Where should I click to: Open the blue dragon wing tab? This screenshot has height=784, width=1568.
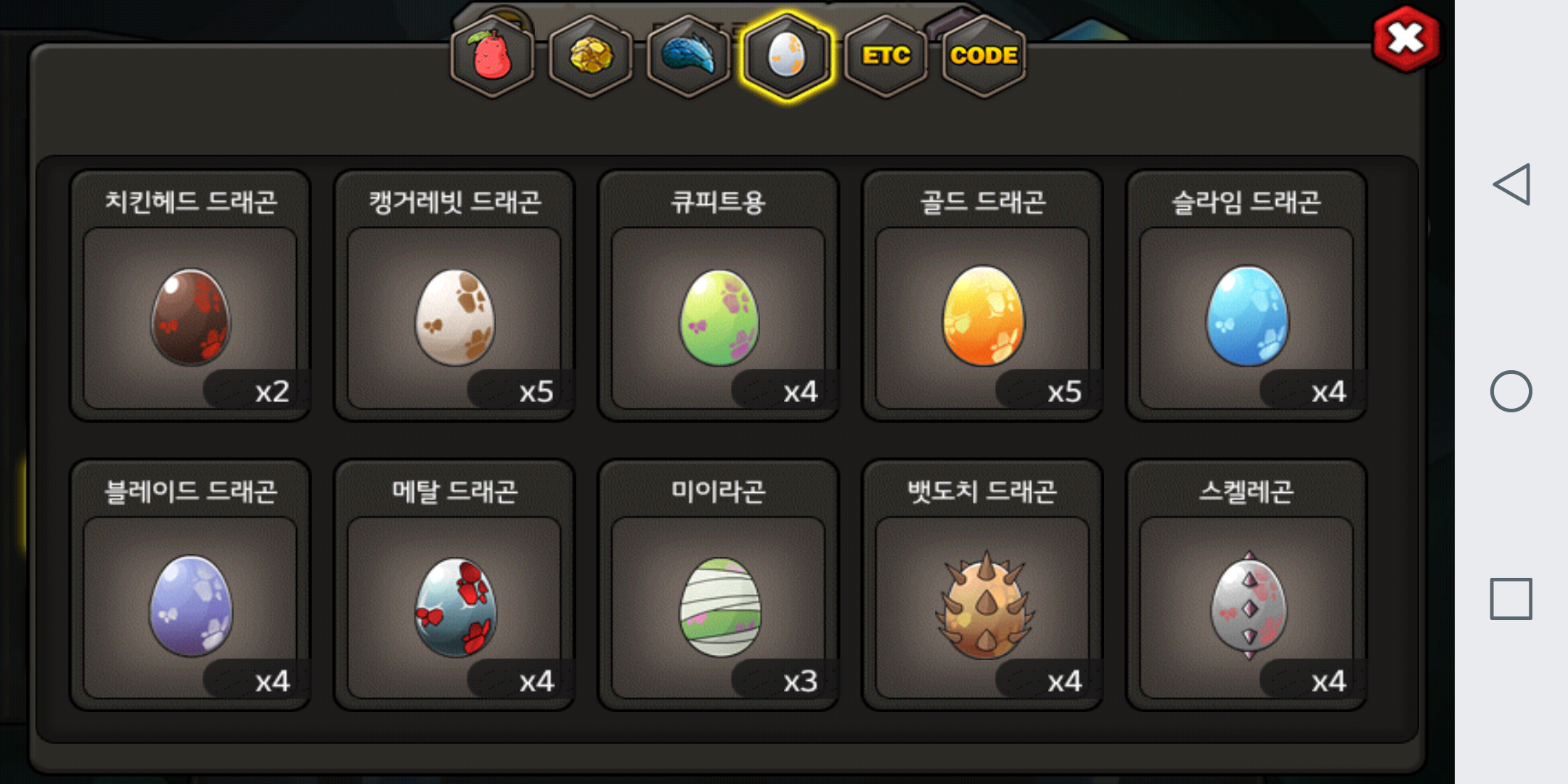coord(688,56)
